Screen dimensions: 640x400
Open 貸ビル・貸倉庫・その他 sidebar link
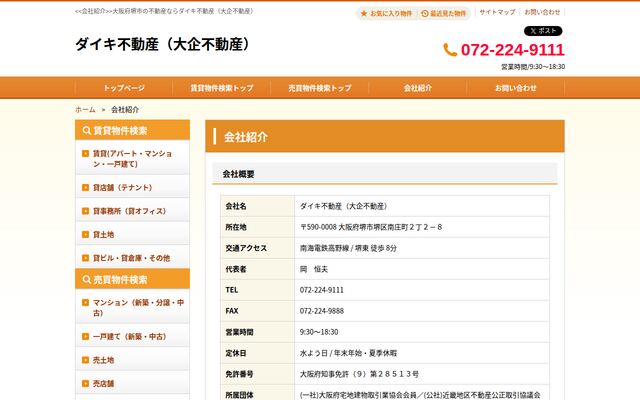(132, 258)
